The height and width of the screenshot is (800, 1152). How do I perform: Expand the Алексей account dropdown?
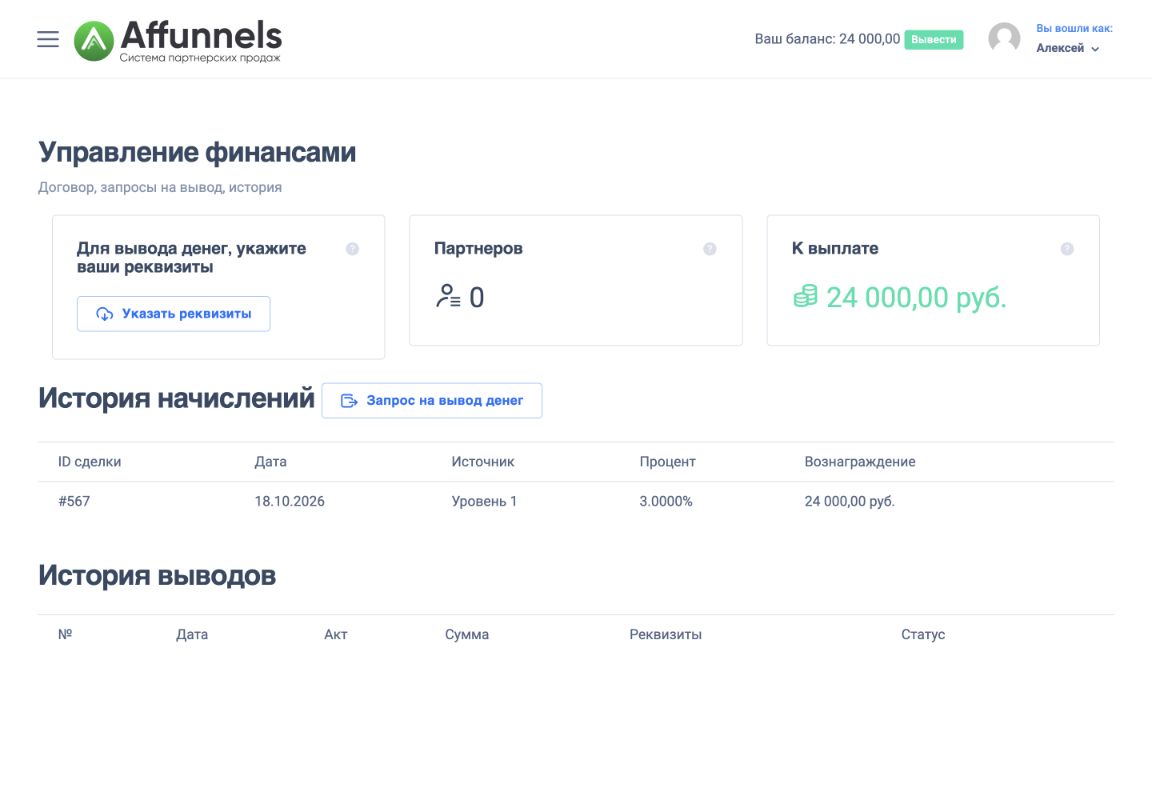[1068, 48]
